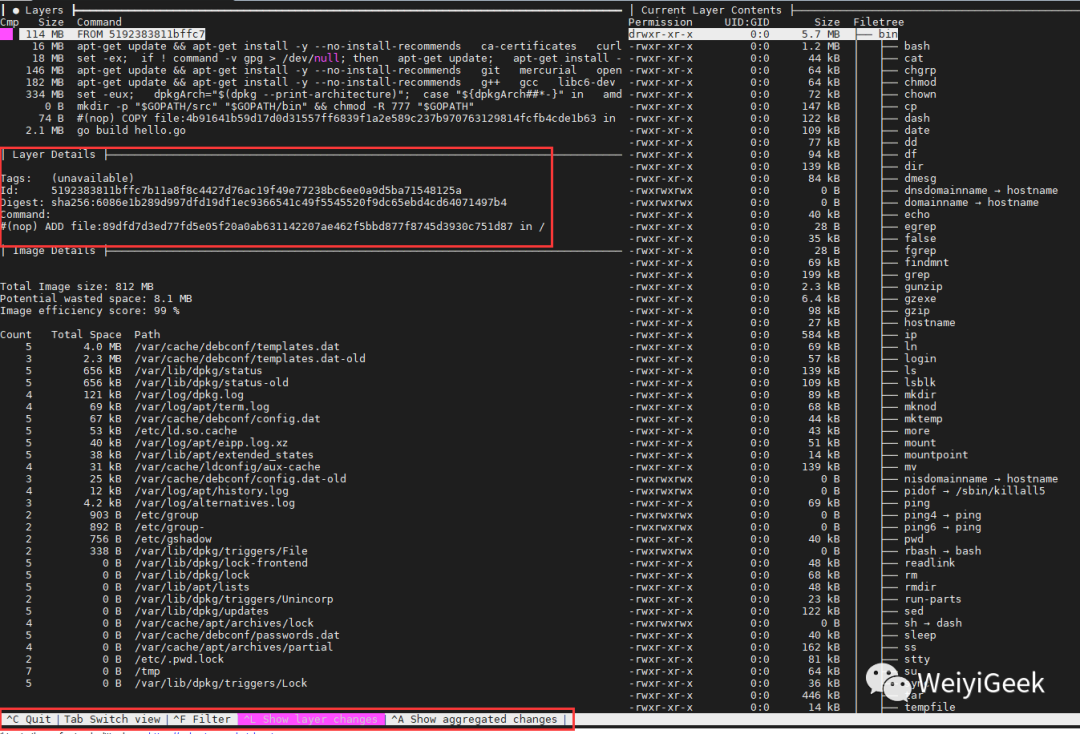Screen dimensions: 1080x734
Task: Click the Current Layer Contents panel title
Action: [x=711, y=10]
